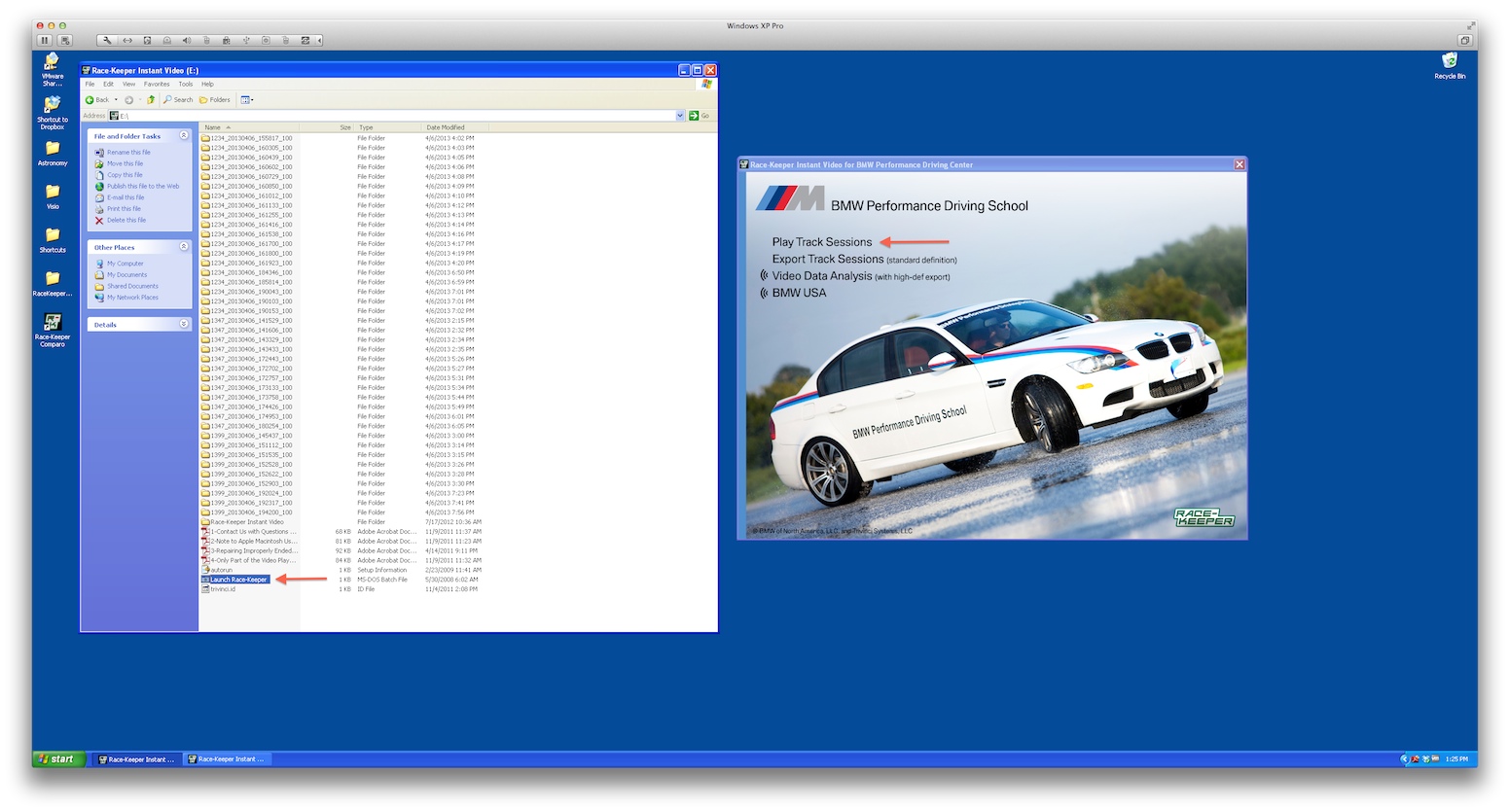Collapse the VMware device toolbar arrow
1509x812 pixels.
(319, 40)
